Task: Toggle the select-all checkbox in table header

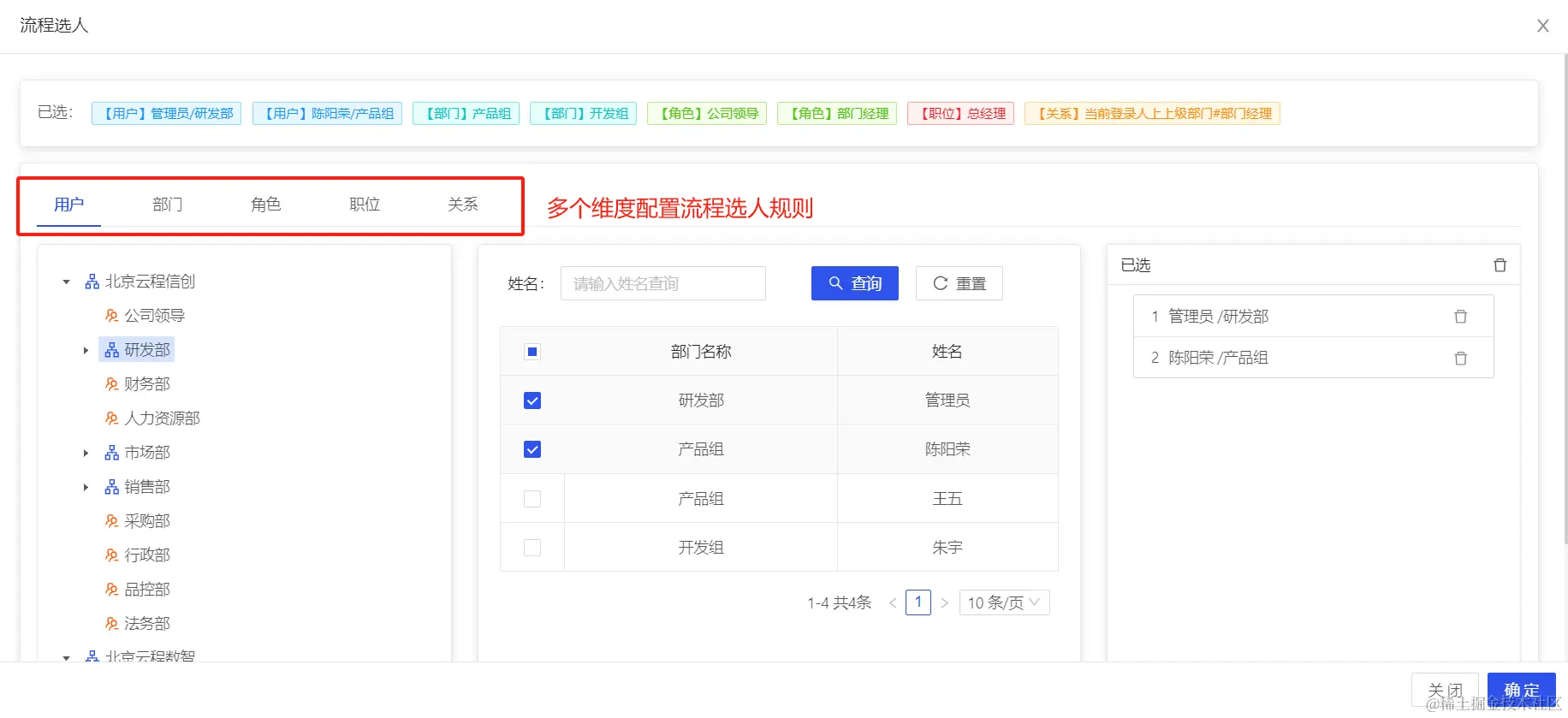Action: [532, 352]
